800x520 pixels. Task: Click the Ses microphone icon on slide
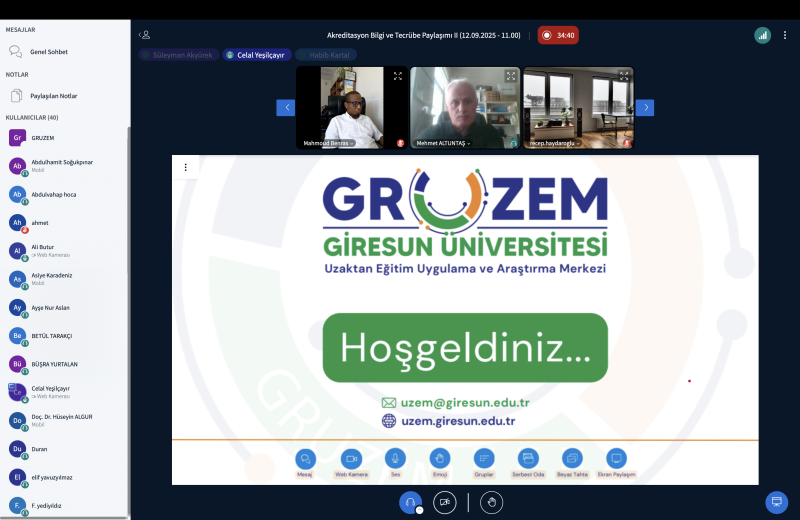point(395,459)
